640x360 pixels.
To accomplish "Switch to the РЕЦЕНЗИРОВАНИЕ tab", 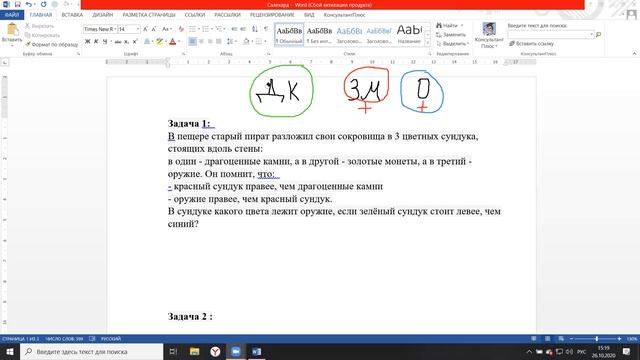I will tap(272, 15).
